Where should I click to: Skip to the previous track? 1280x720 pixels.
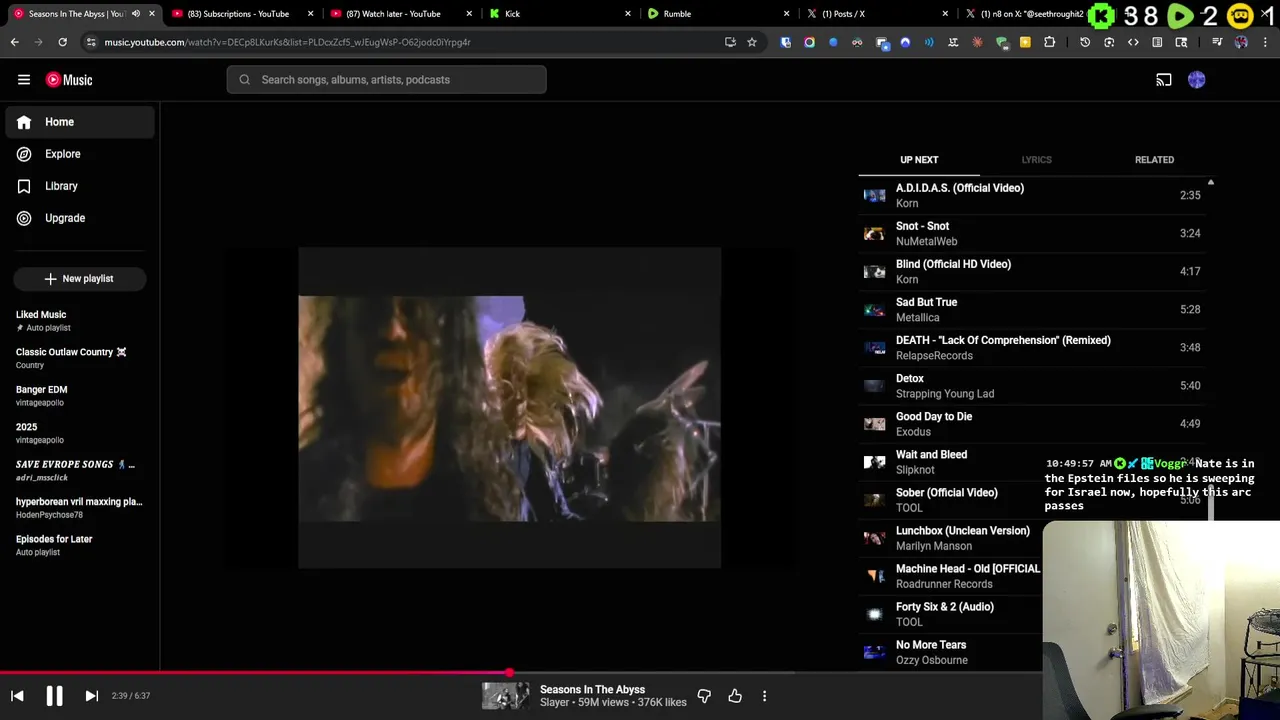click(17, 696)
